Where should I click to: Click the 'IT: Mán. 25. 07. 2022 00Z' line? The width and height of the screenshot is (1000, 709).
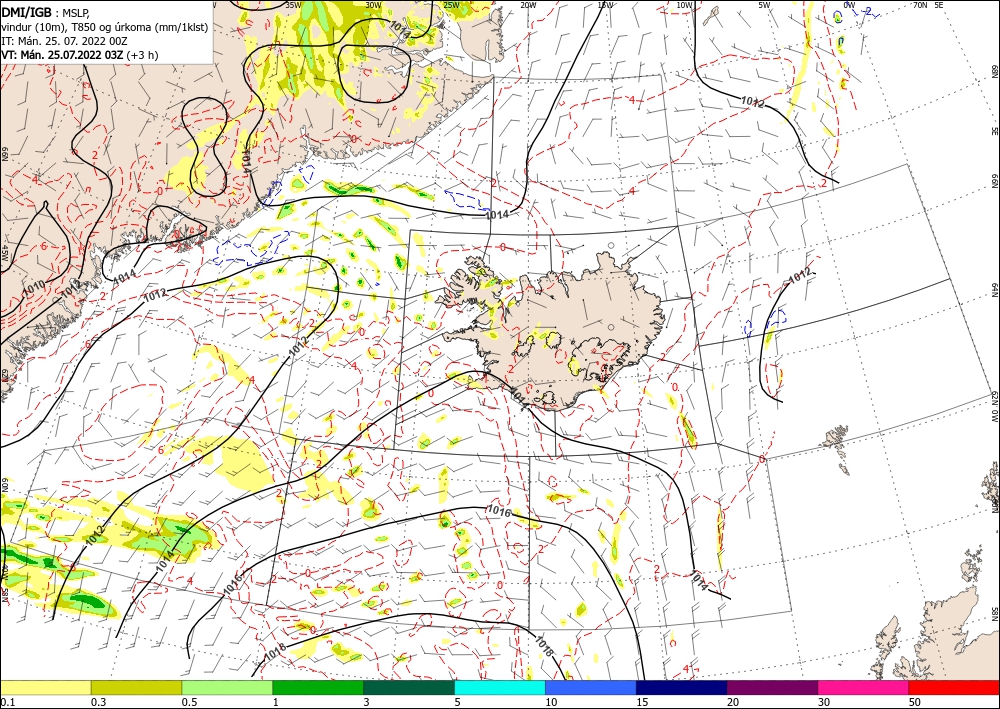click(x=64, y=41)
